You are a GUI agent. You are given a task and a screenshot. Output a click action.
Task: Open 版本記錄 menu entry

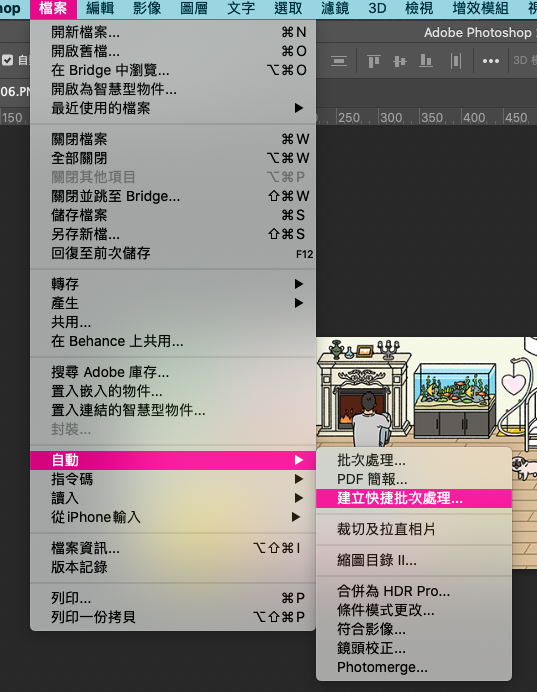[x=173, y=567]
